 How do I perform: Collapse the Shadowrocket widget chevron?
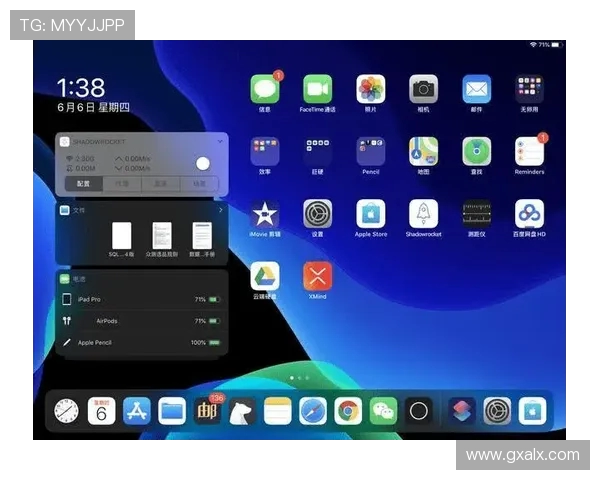(221, 142)
